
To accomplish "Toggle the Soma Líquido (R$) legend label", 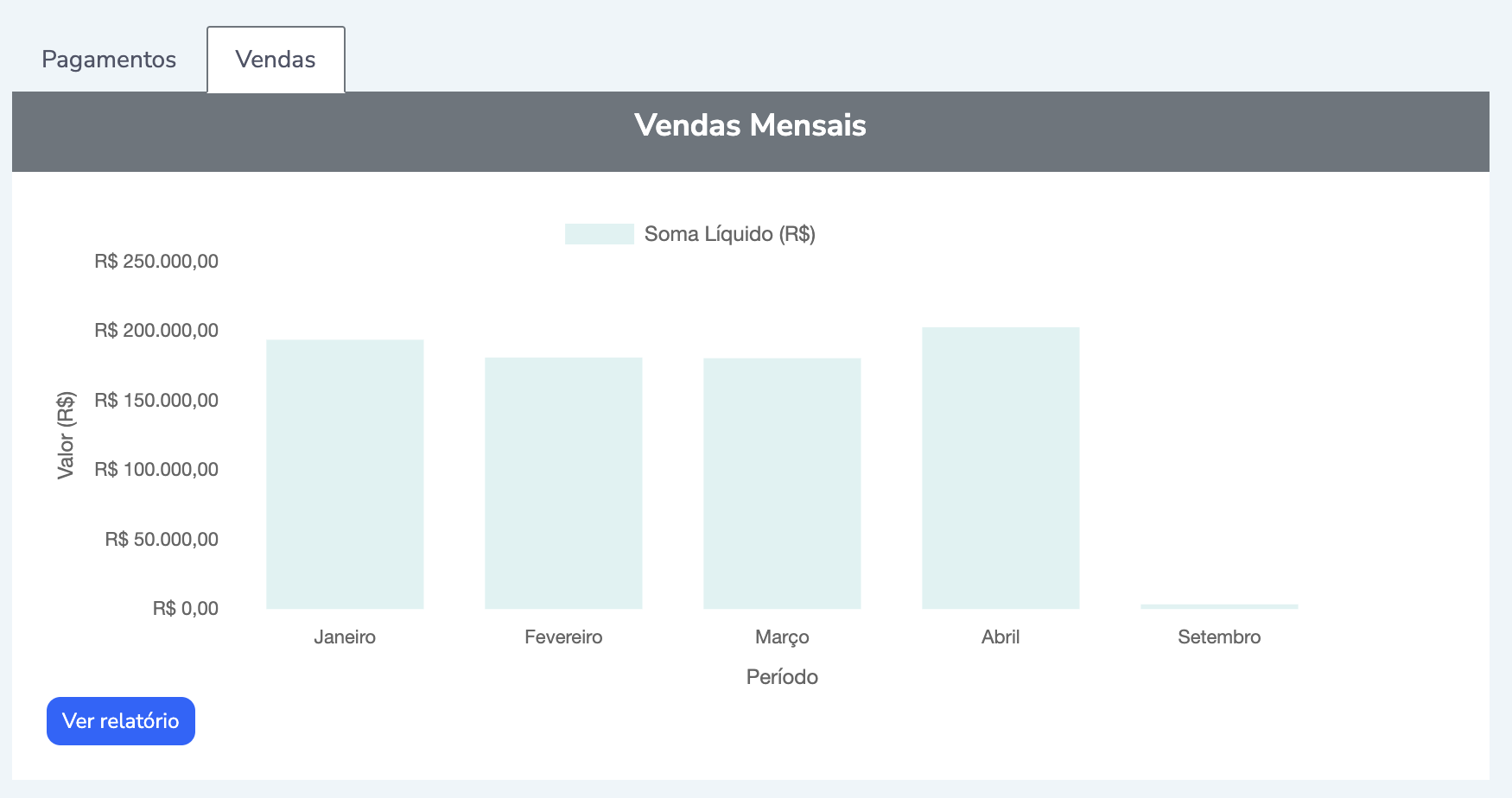I will click(x=729, y=234).
